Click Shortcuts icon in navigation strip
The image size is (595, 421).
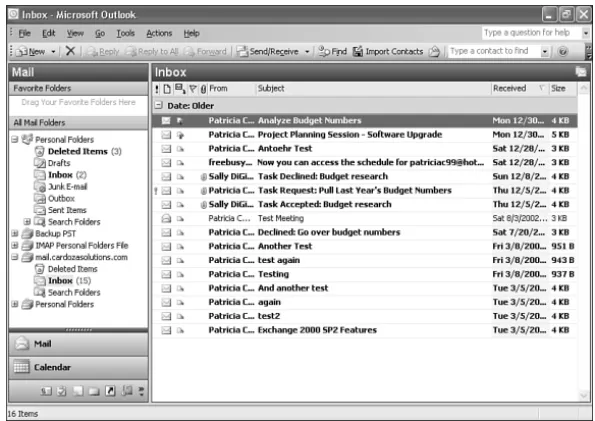(x=110, y=391)
